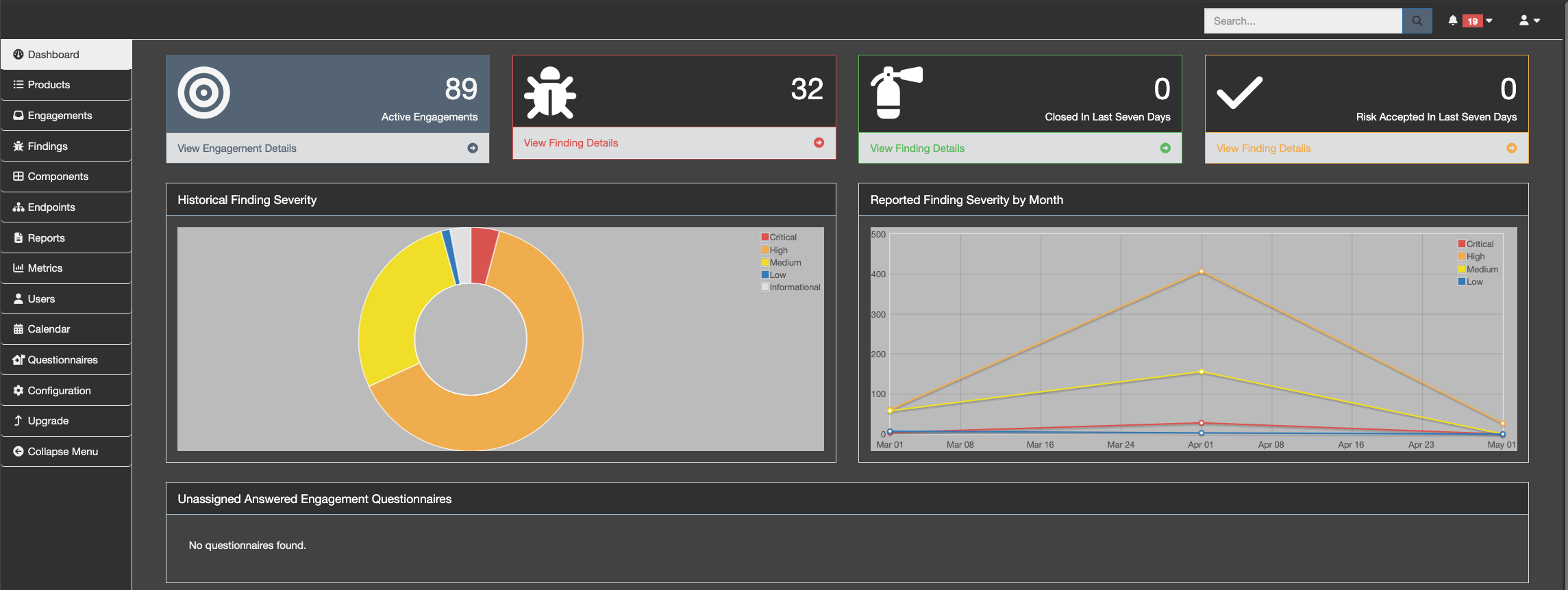
Task: Click arrow icon beside View Engagement Details
Action: pyautogui.click(x=473, y=149)
